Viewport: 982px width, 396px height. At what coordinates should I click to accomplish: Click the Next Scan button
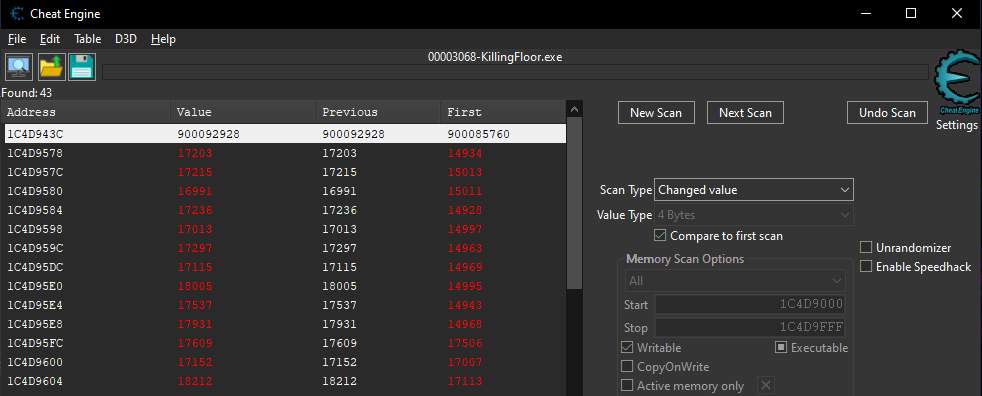(x=745, y=113)
